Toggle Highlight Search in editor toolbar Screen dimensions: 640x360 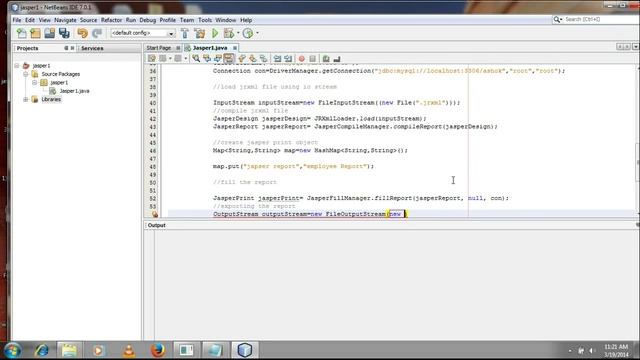coord(229,58)
